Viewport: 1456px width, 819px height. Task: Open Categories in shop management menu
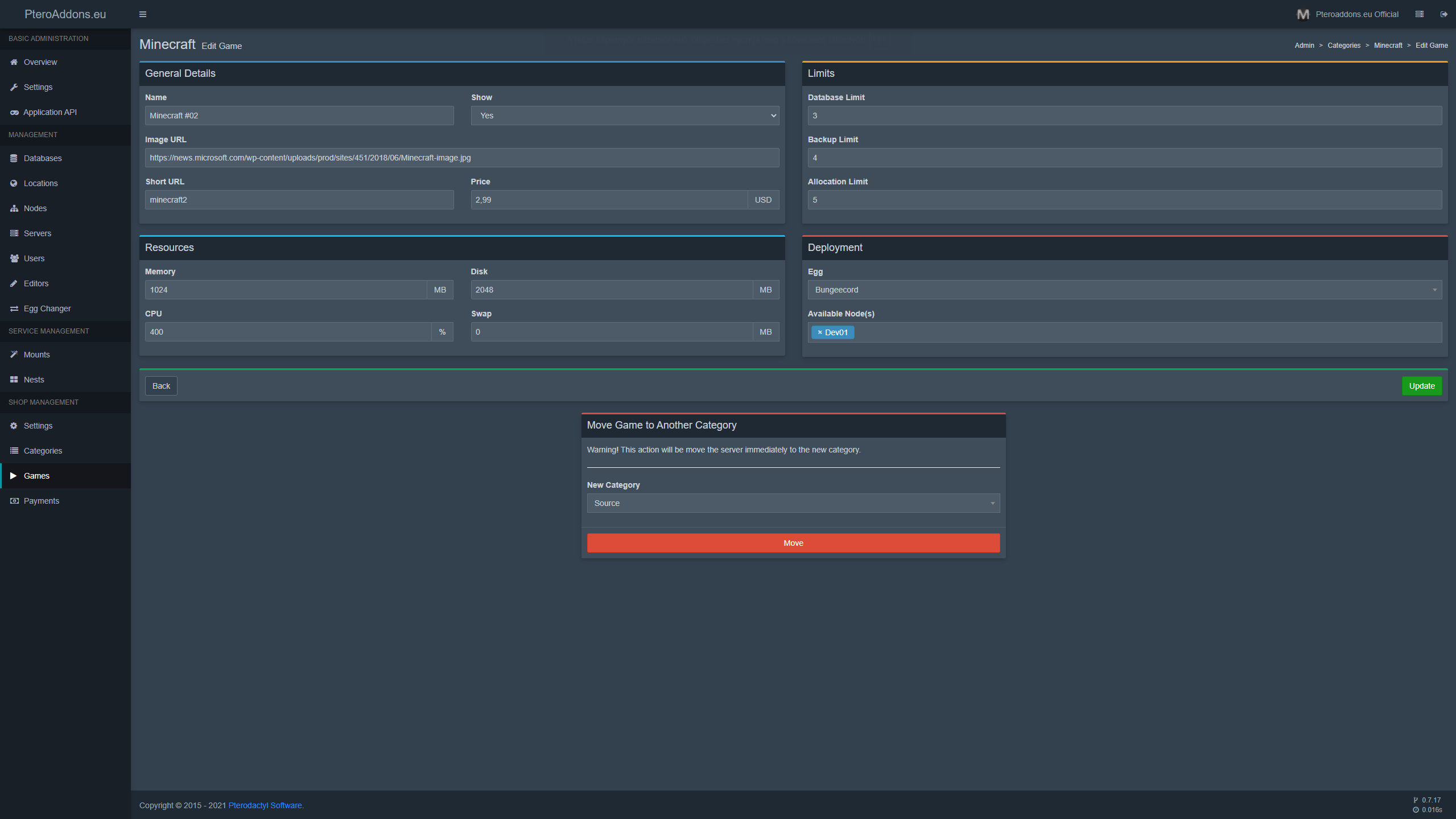pos(43,451)
